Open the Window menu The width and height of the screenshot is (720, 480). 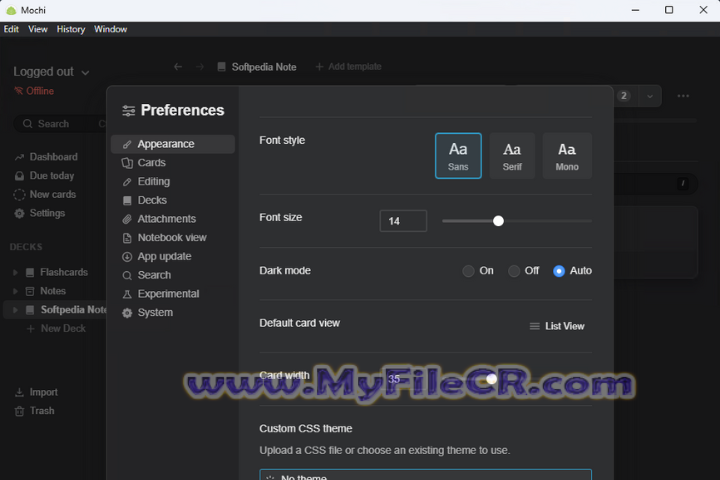coord(111,29)
